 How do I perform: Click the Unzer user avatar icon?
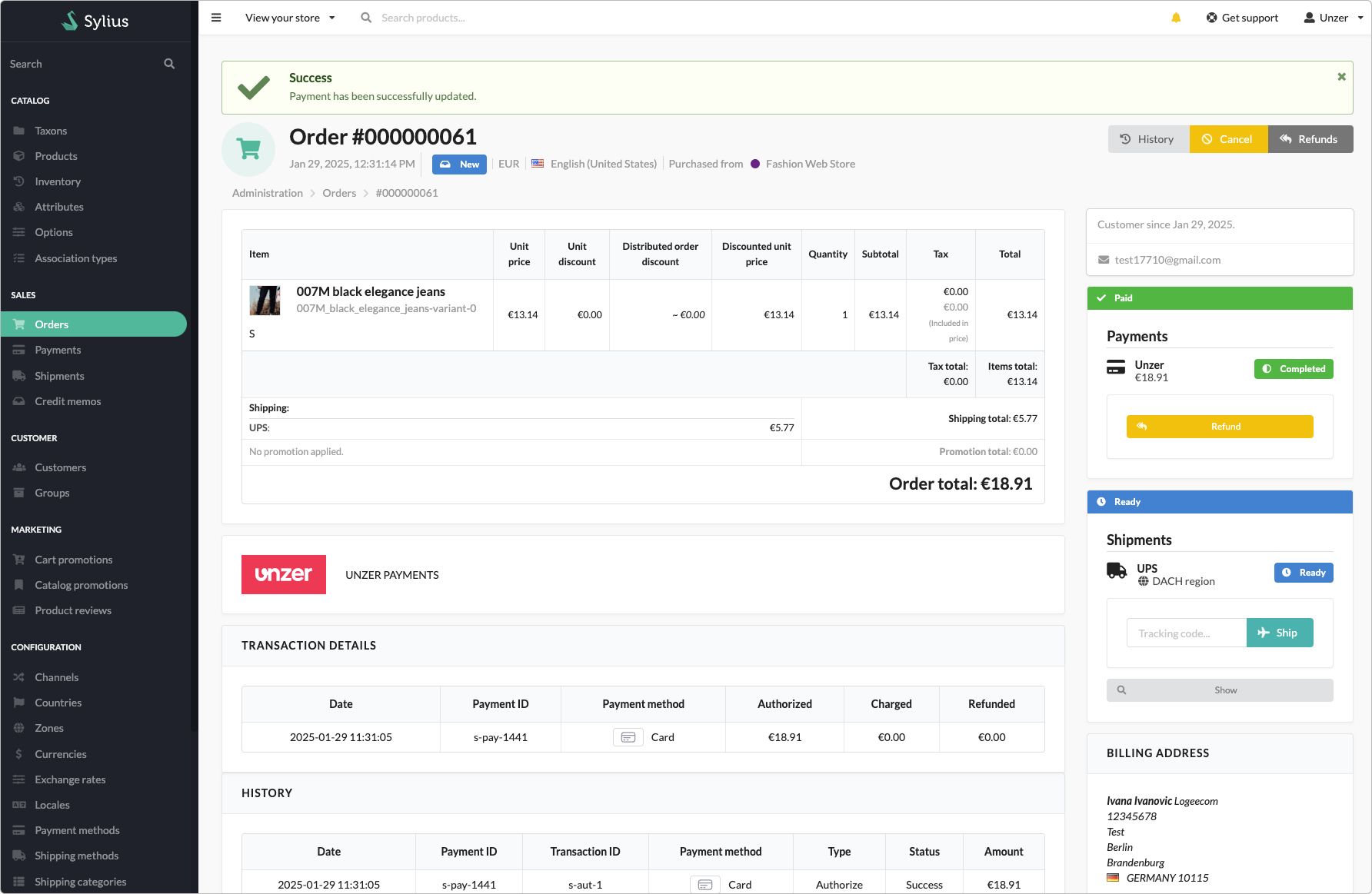click(x=1309, y=18)
